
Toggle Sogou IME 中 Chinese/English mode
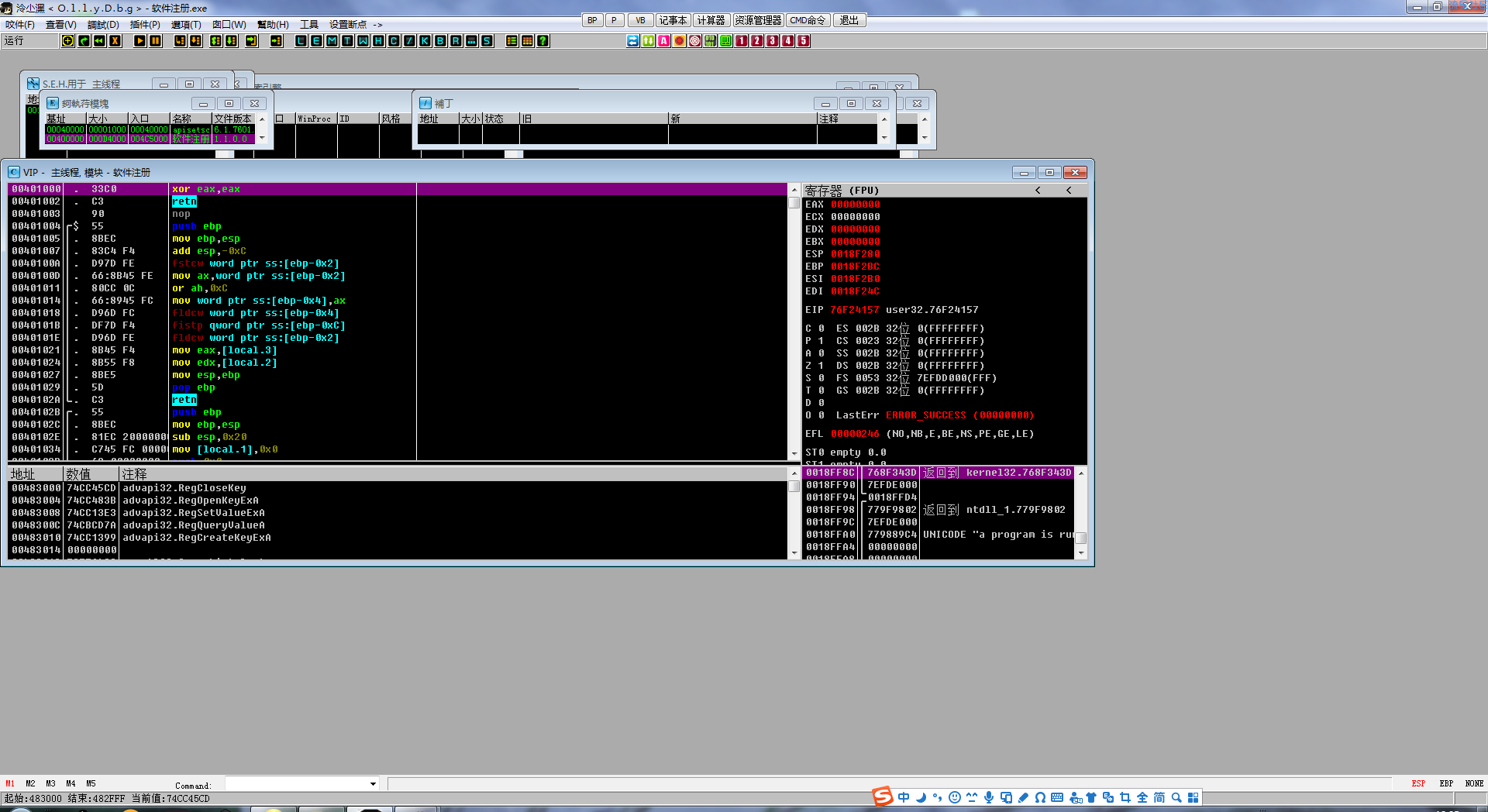(x=904, y=797)
